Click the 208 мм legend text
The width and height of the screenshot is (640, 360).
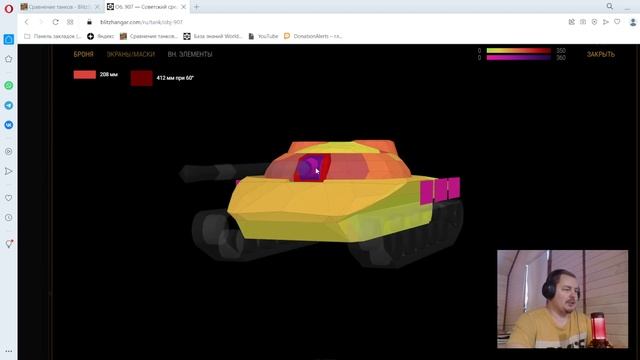109,75
